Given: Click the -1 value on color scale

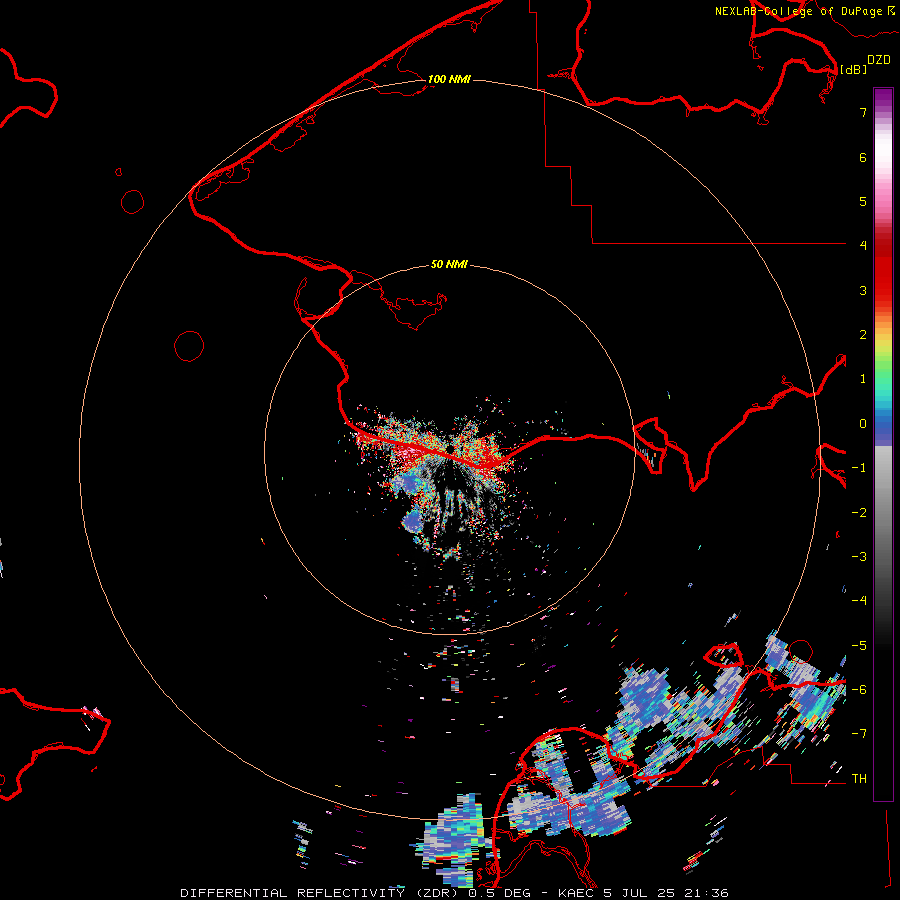Looking at the screenshot, I should (859, 468).
